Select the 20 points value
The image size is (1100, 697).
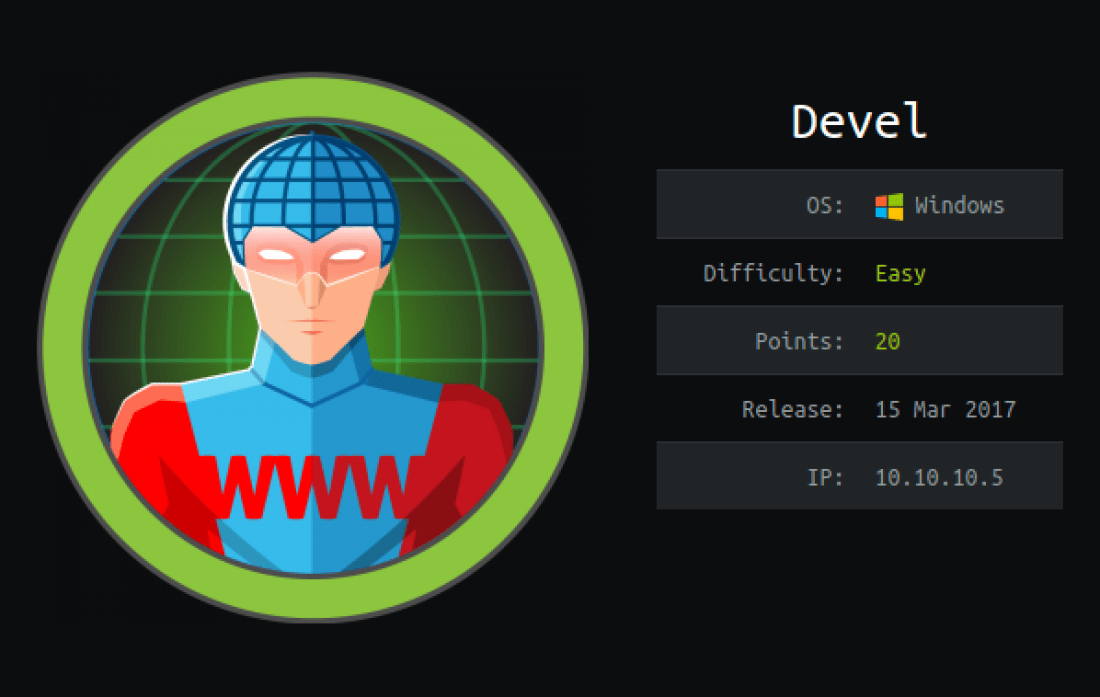point(887,341)
